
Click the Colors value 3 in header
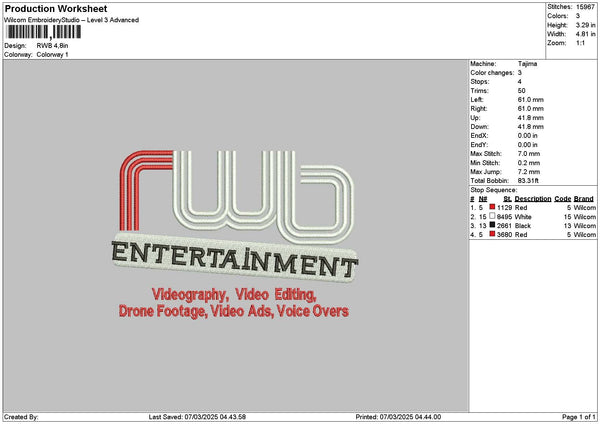(x=578, y=16)
